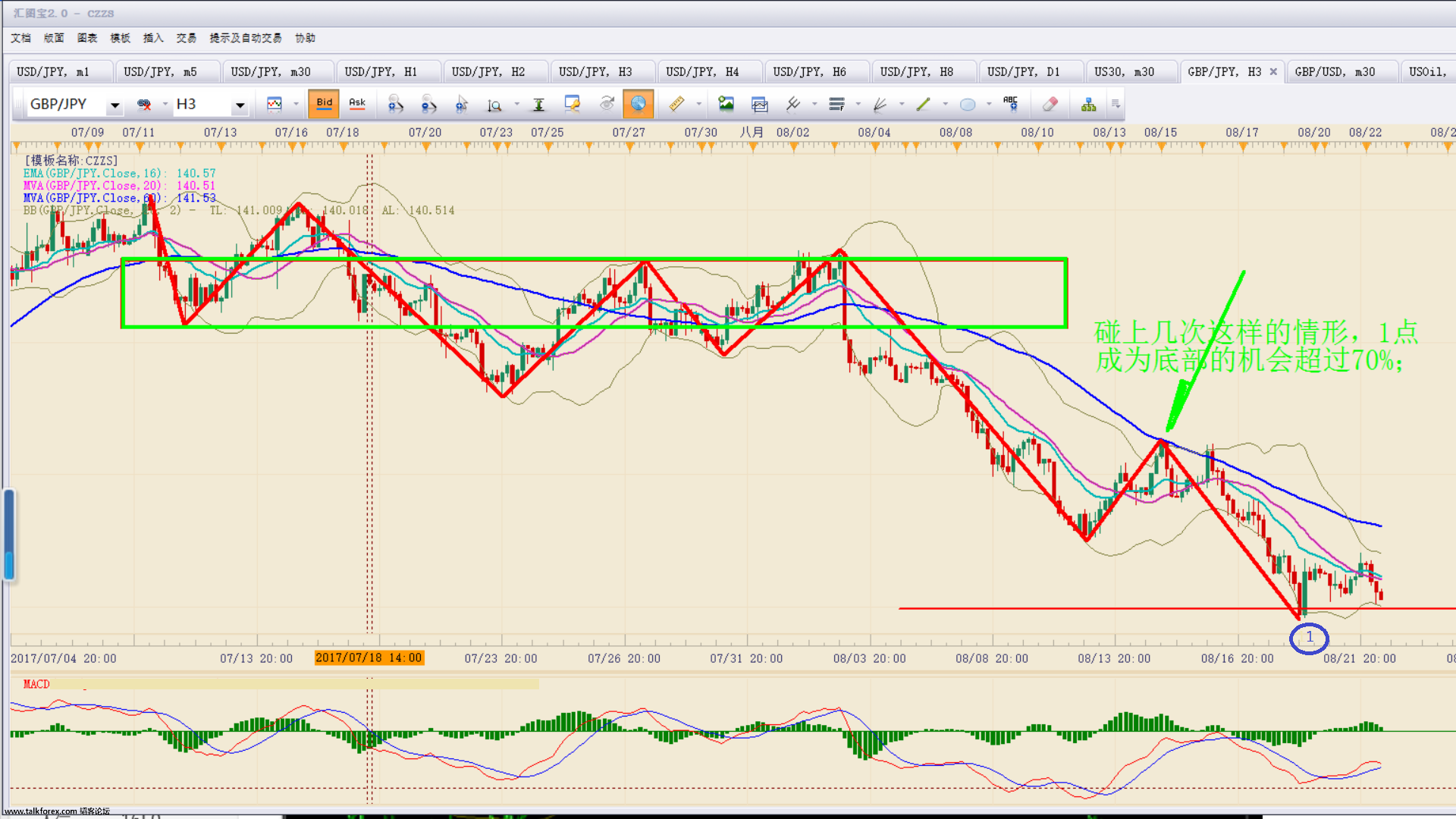This screenshot has height=819, width=1456.
Task: Toggle the Ask price button
Action: pos(356,104)
